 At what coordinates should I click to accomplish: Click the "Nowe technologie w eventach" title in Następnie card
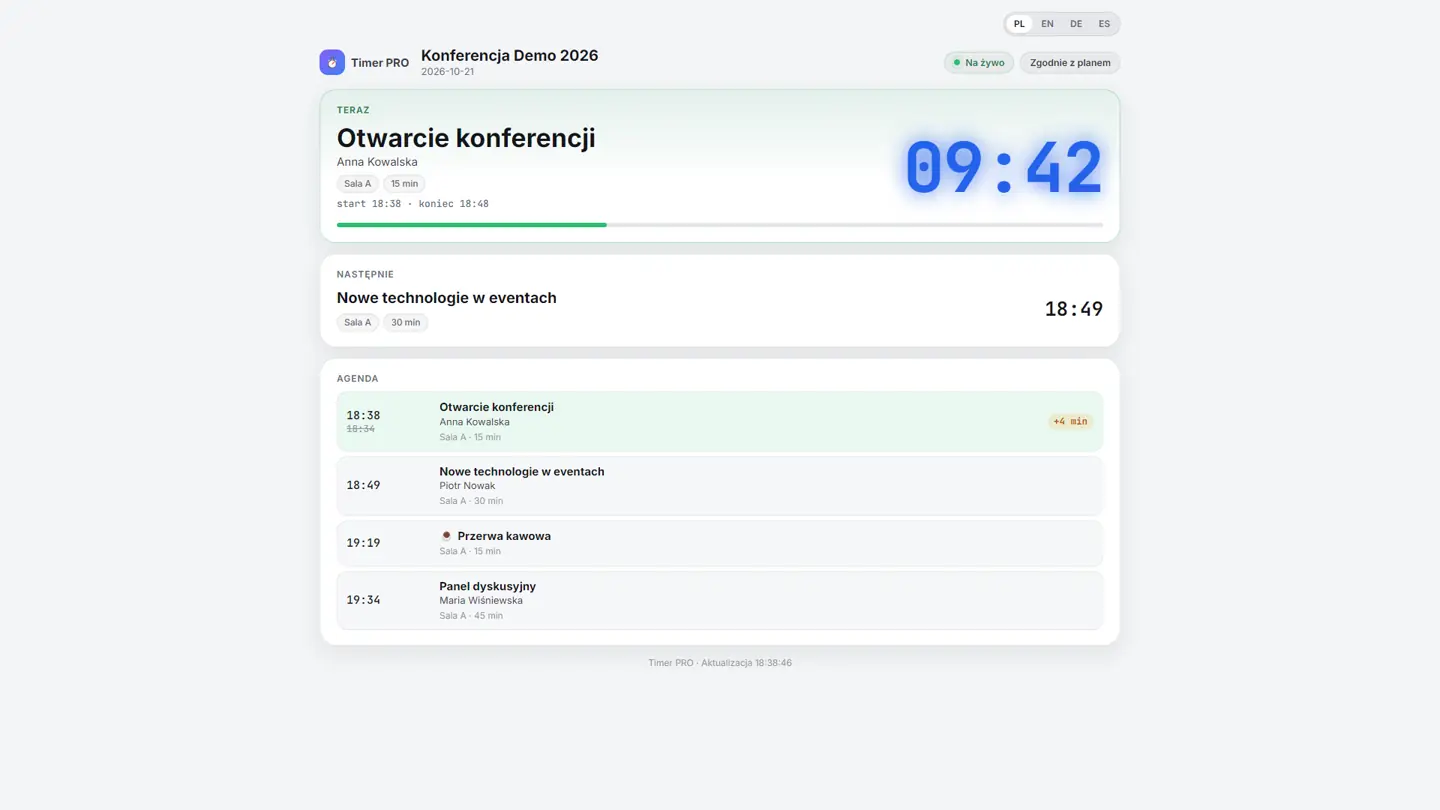447,298
